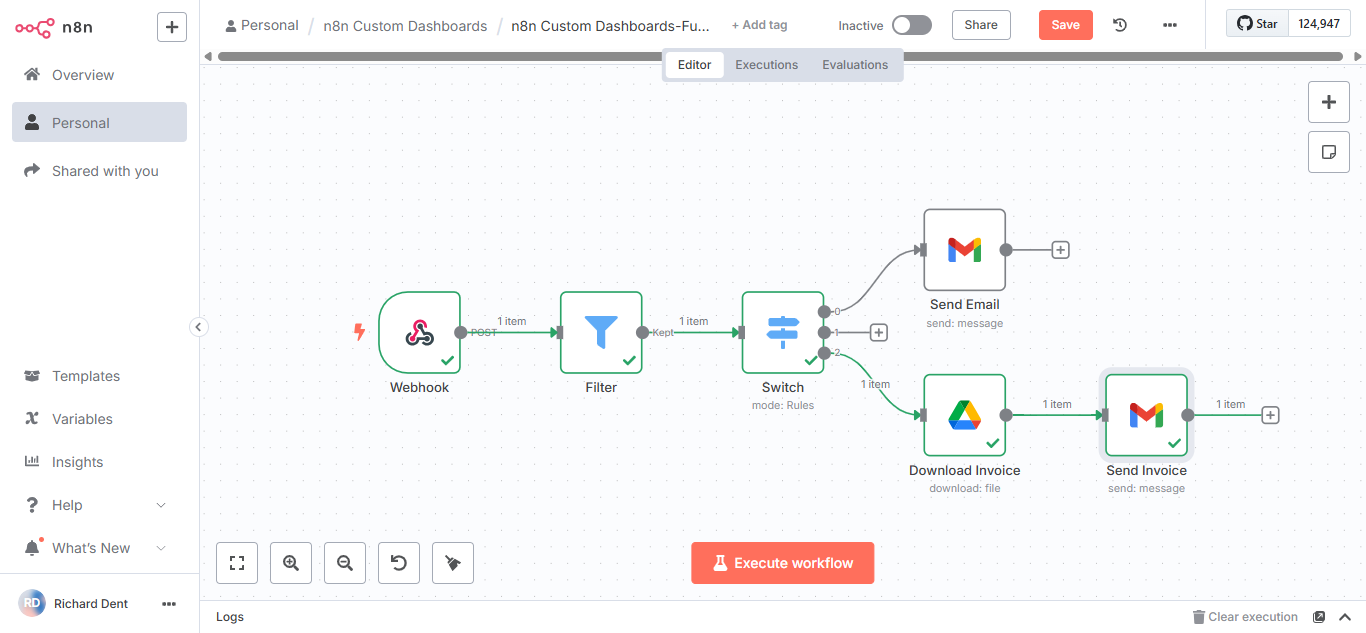
Task: Click the GitHub star count 124,947
Action: click(1319, 23)
